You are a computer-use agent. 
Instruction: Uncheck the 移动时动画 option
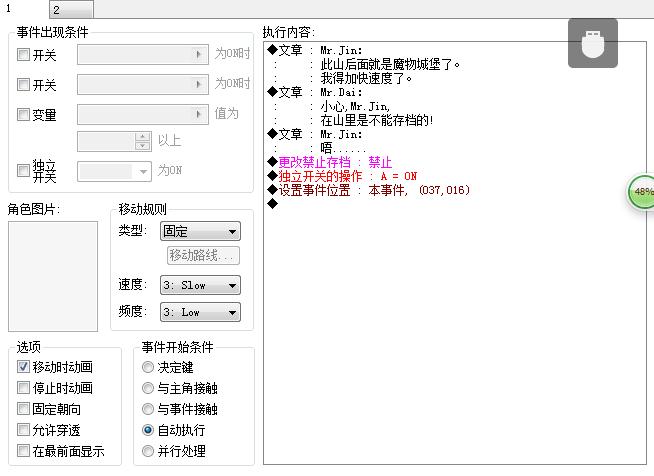tap(23, 366)
